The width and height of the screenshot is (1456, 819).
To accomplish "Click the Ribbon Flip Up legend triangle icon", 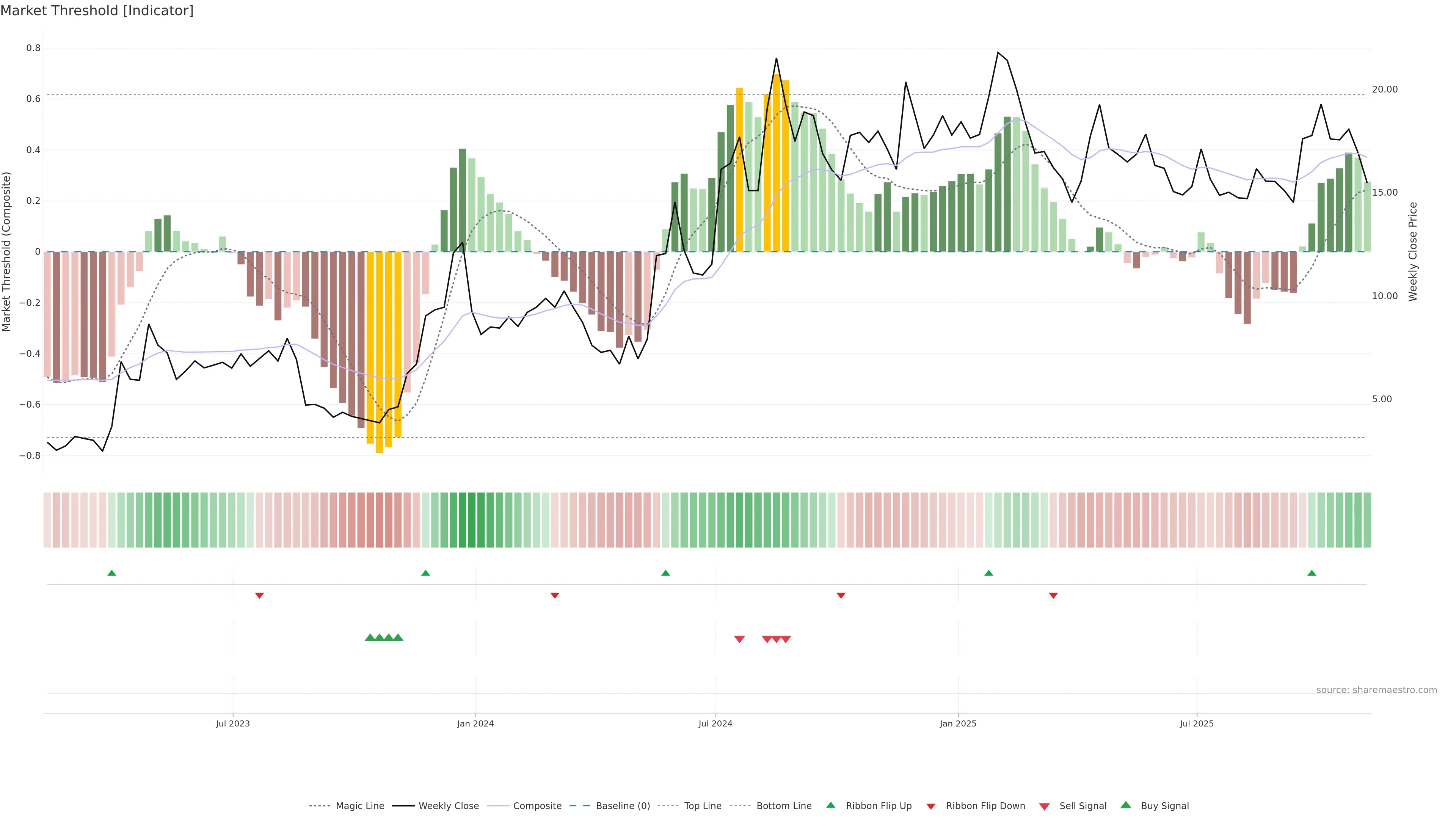I will click(830, 805).
